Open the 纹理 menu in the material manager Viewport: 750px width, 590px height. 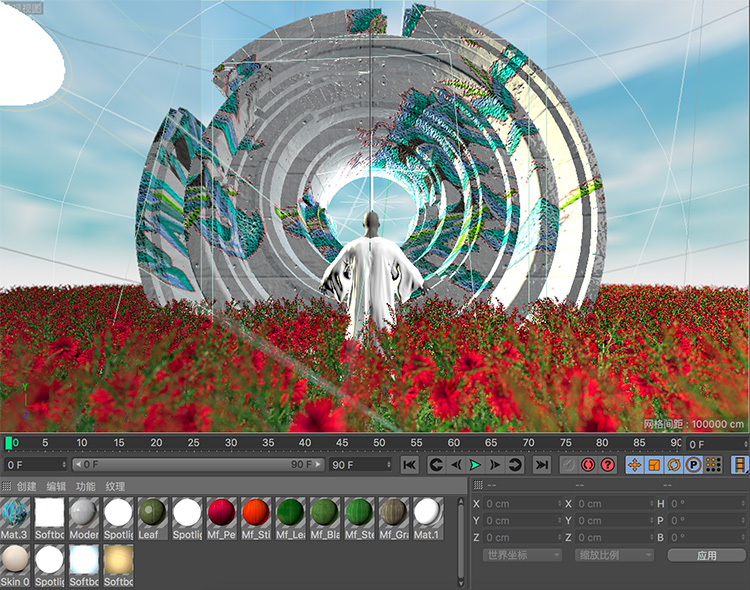pyautogui.click(x=116, y=486)
